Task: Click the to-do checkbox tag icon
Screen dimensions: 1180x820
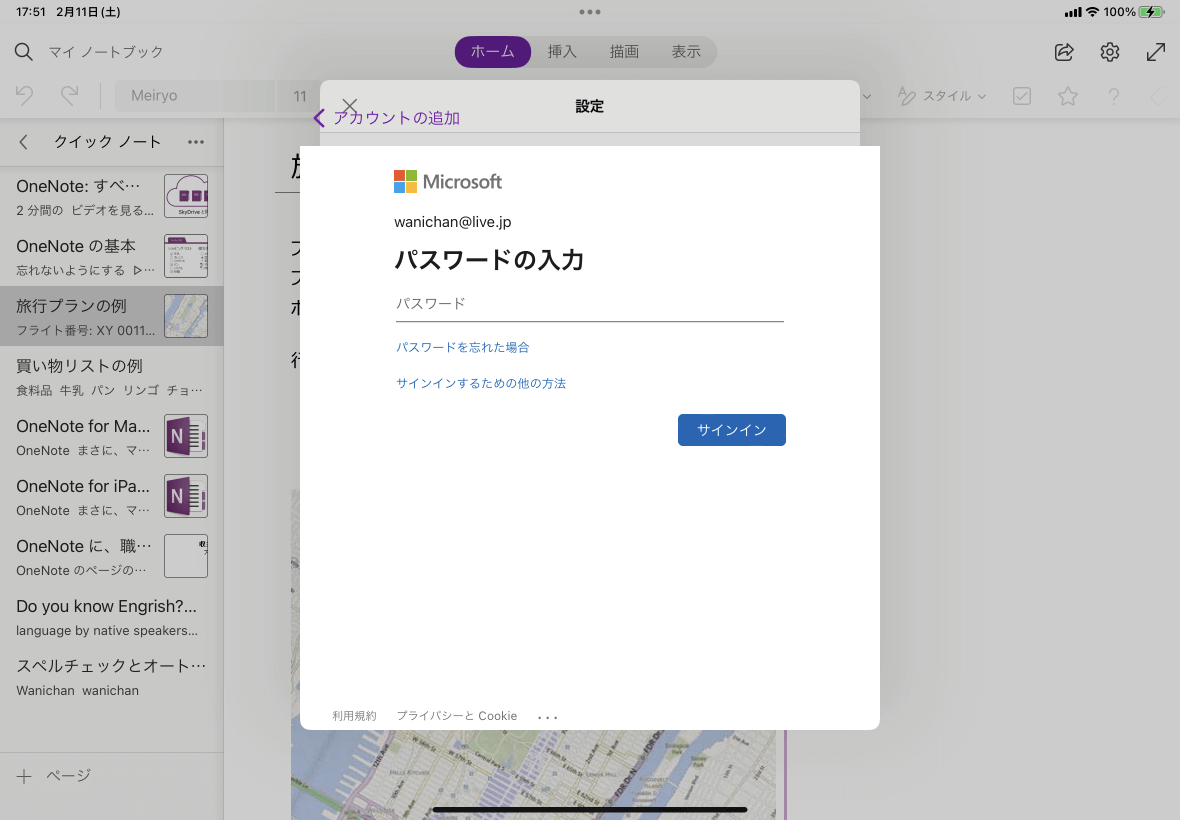Action: click(x=1021, y=96)
